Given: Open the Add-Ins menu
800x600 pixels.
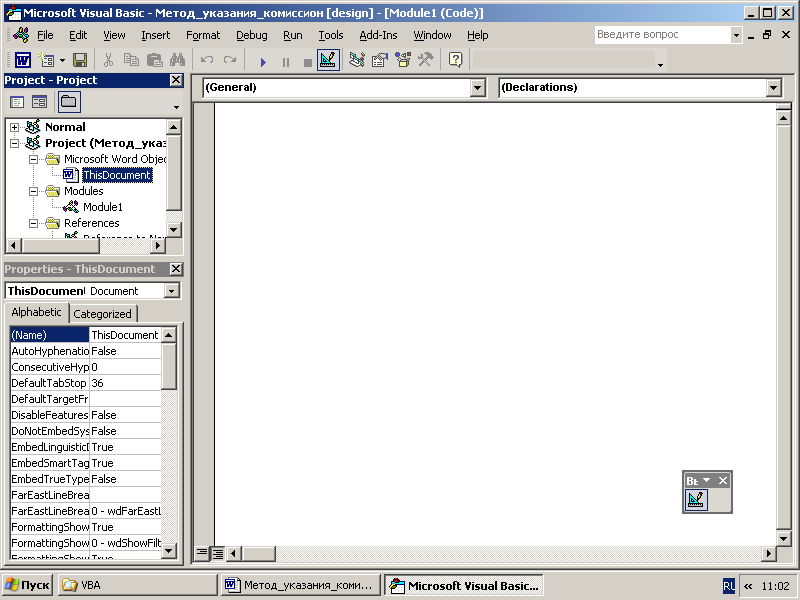Looking at the screenshot, I should click(x=378, y=35).
